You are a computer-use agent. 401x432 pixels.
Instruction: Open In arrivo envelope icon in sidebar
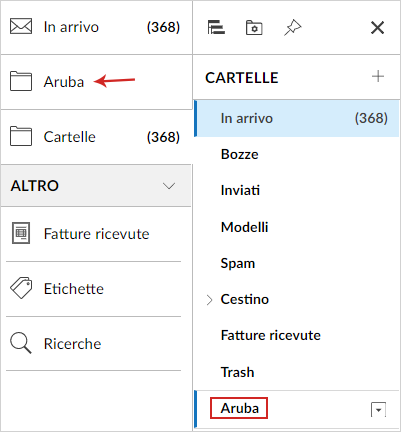coord(21,27)
